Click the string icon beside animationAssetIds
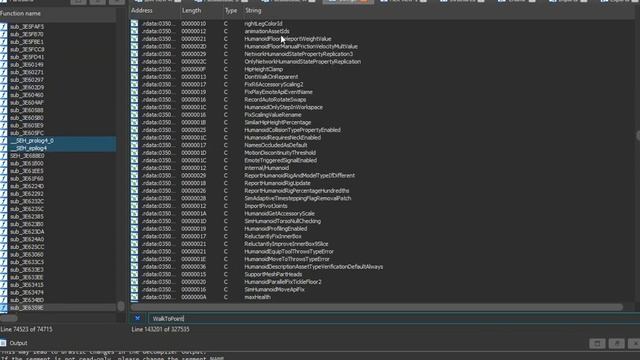The image size is (640, 360). [134, 31]
